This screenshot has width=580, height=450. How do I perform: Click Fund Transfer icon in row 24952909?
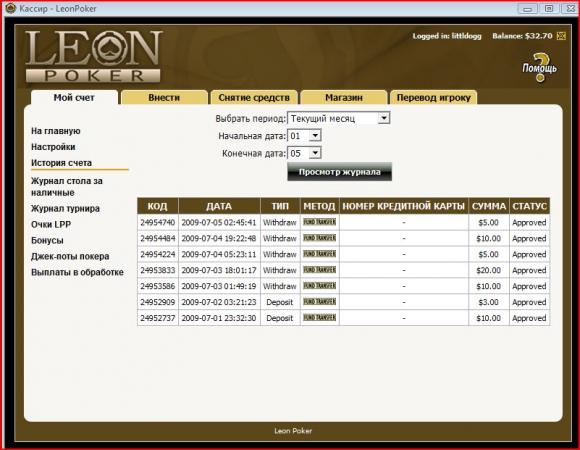[319, 301]
